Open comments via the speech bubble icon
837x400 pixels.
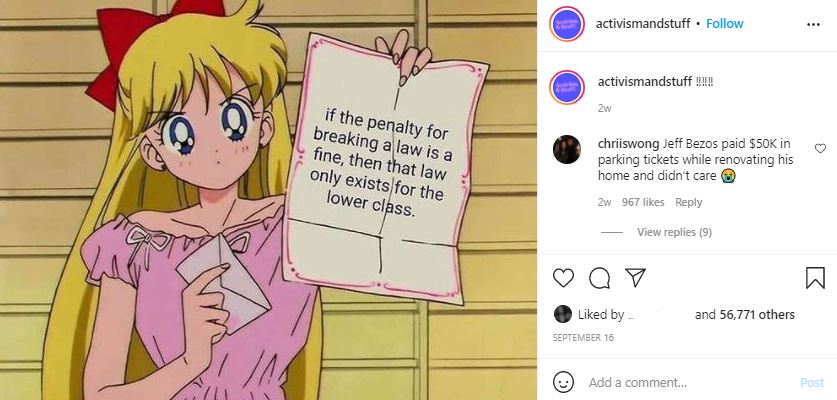pos(599,278)
